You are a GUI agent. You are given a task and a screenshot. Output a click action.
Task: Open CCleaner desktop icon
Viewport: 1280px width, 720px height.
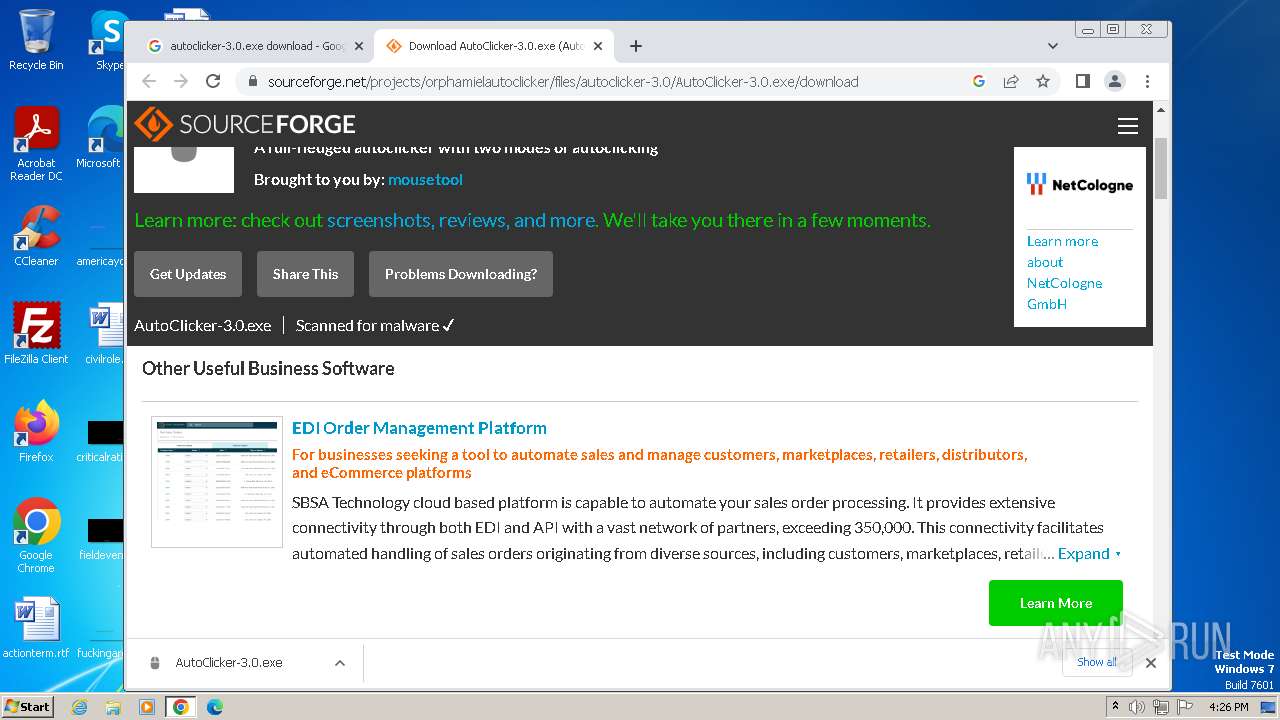pyautogui.click(x=36, y=236)
